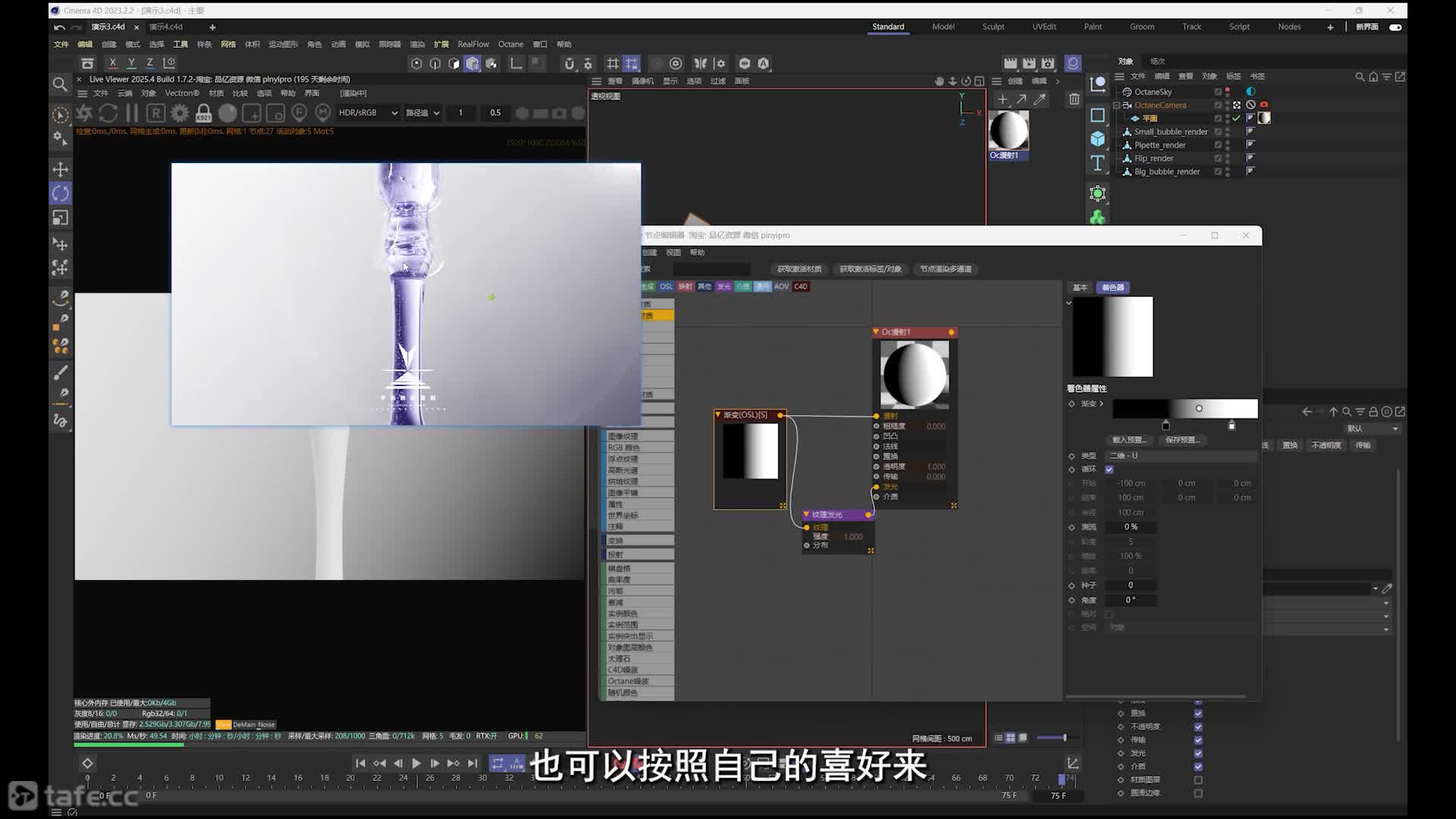
Task: Click the 载入预置 button
Action: coord(1129,440)
